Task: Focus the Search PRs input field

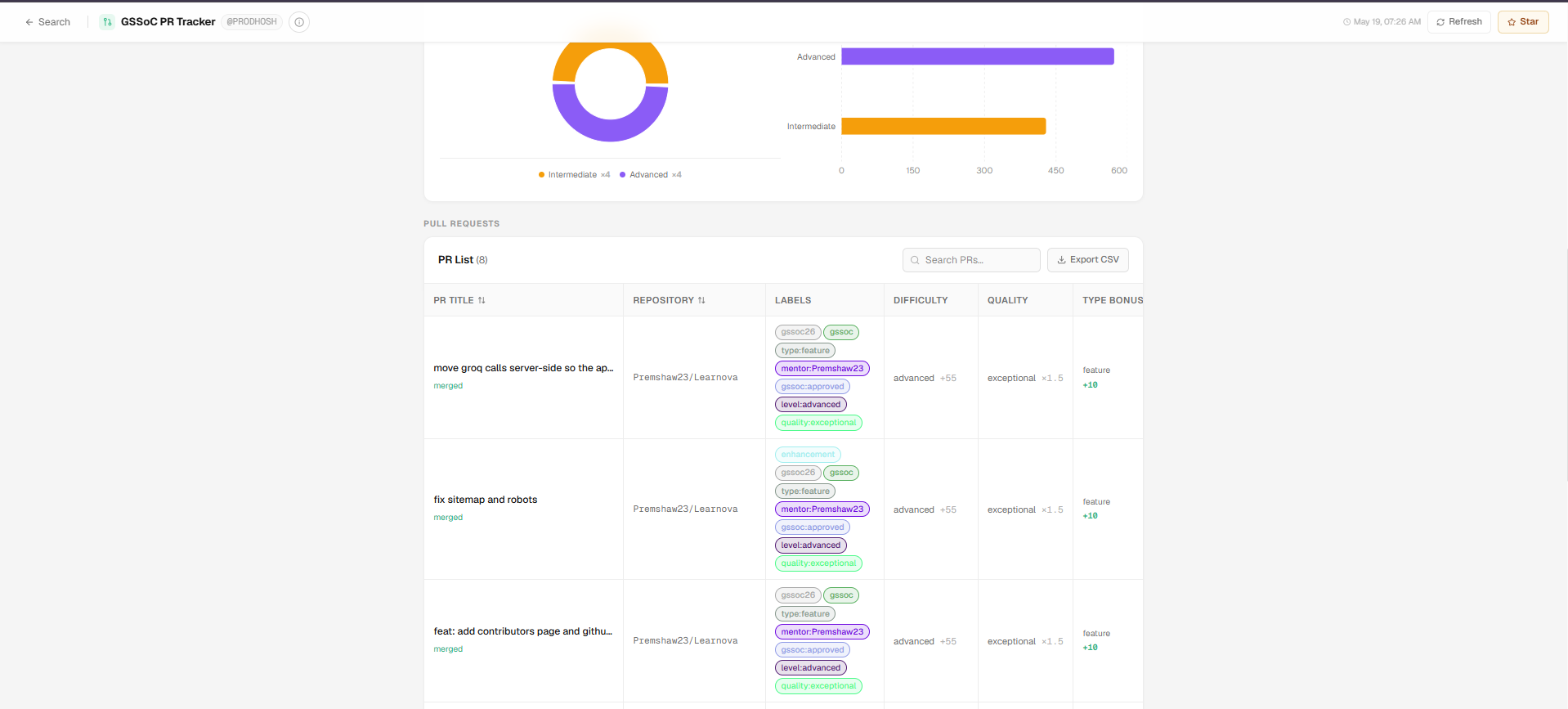Action: click(971, 260)
